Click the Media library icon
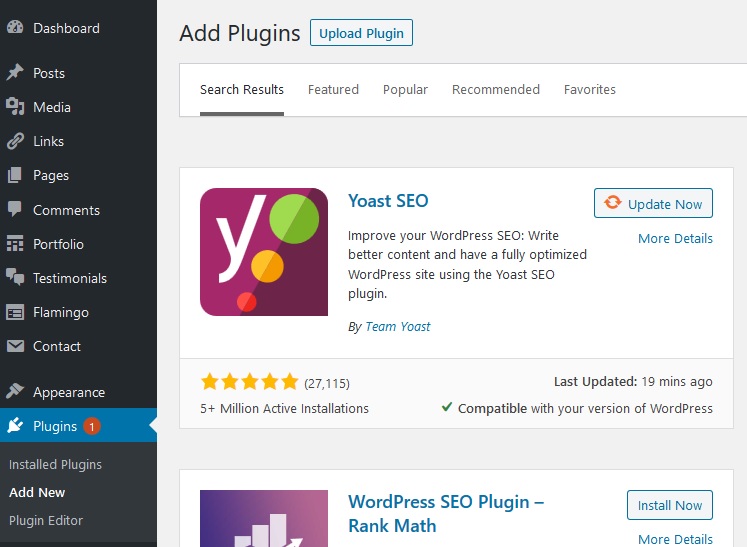Image resolution: width=747 pixels, height=547 pixels. (x=15, y=107)
